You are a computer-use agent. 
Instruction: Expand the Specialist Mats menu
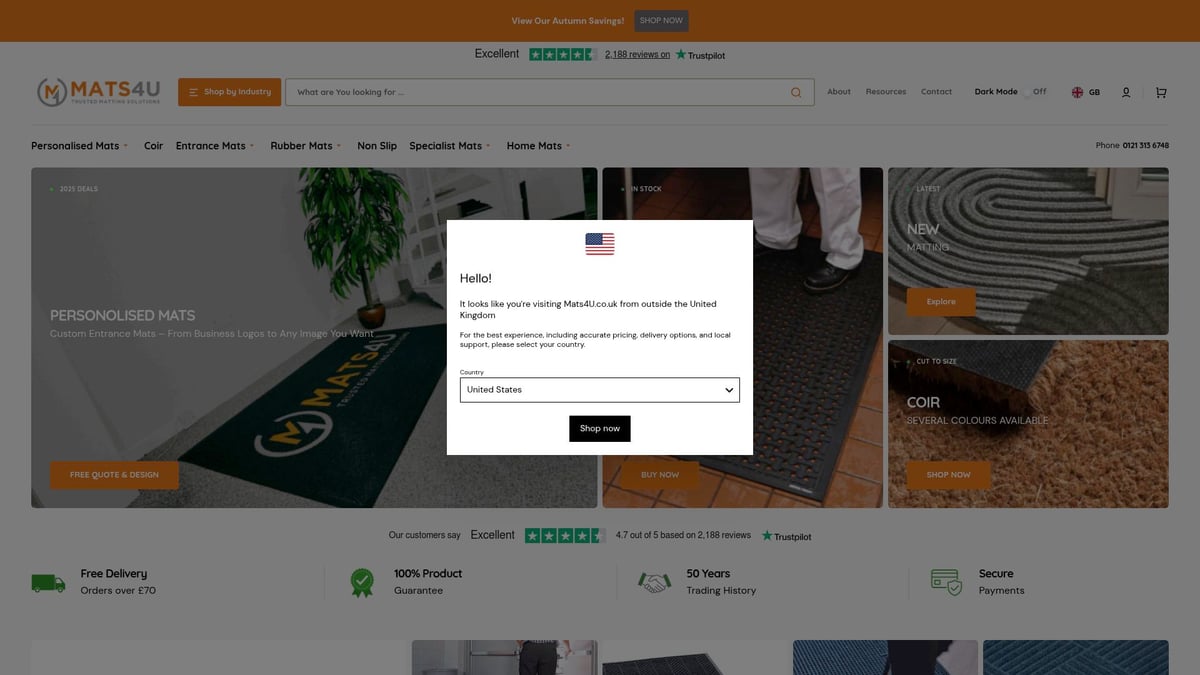(449, 146)
